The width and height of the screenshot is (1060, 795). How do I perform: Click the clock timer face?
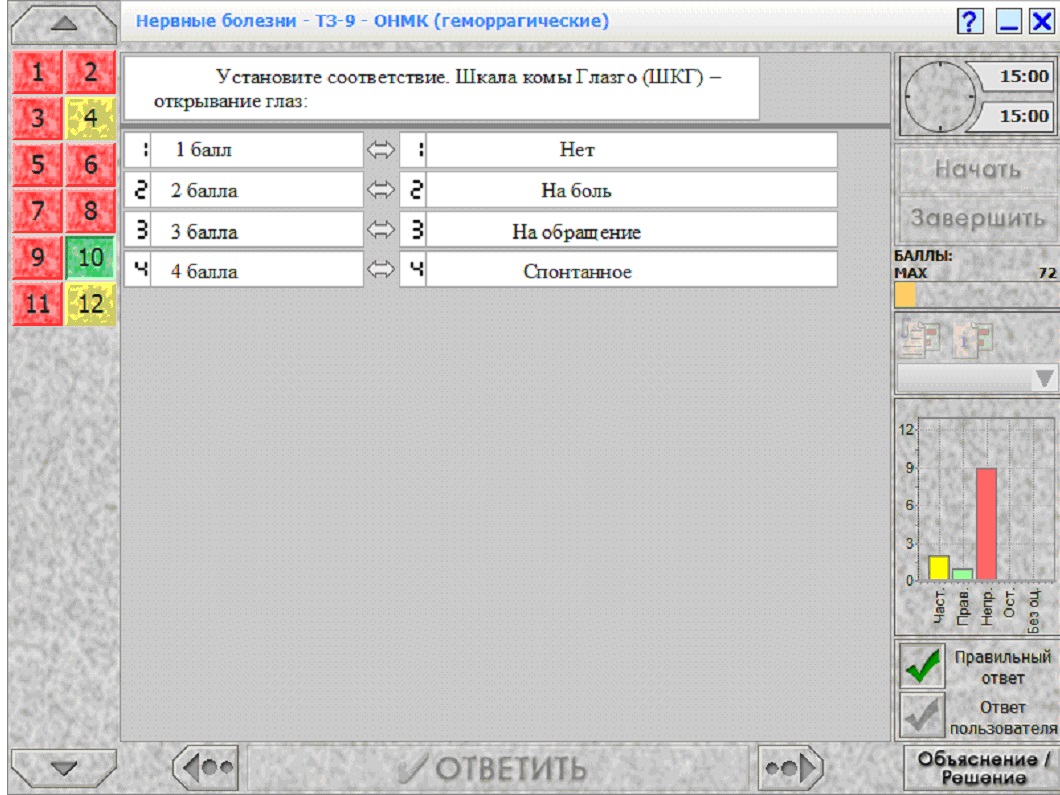point(940,97)
